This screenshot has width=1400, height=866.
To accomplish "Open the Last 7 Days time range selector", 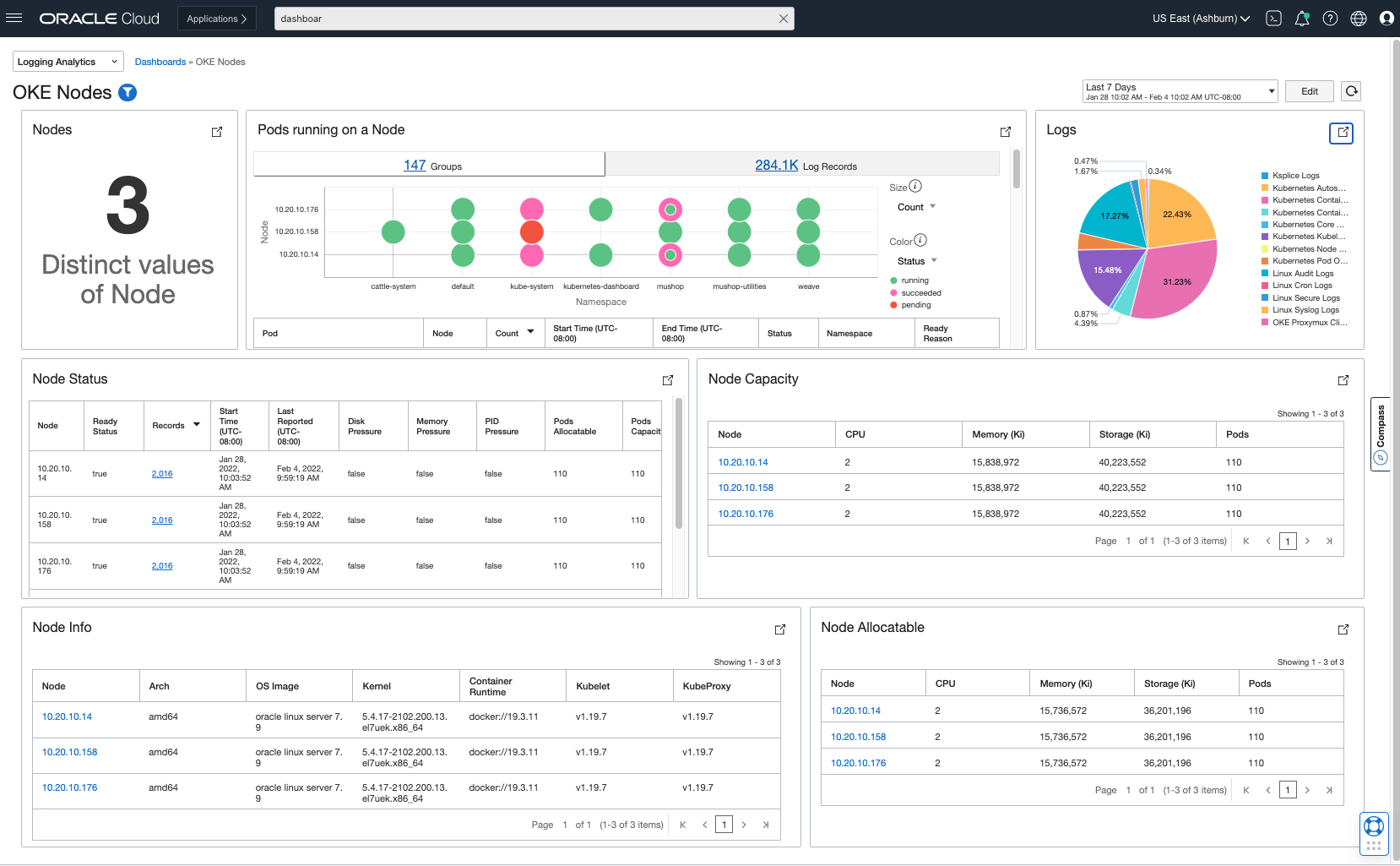I will point(1179,91).
